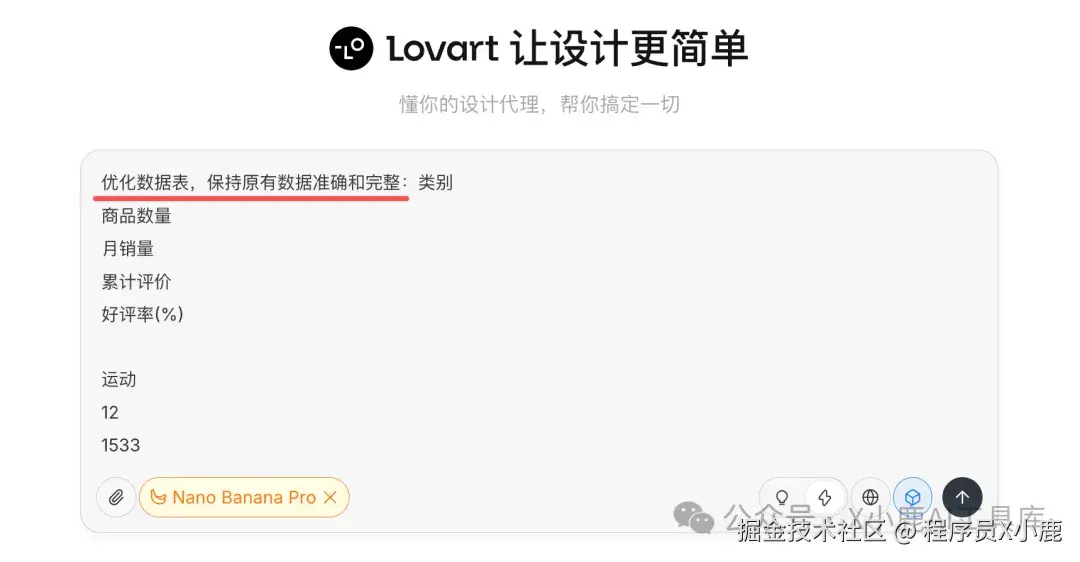Send the prompt with arrow button
Screen dimensions: 1080x562
tap(962, 497)
